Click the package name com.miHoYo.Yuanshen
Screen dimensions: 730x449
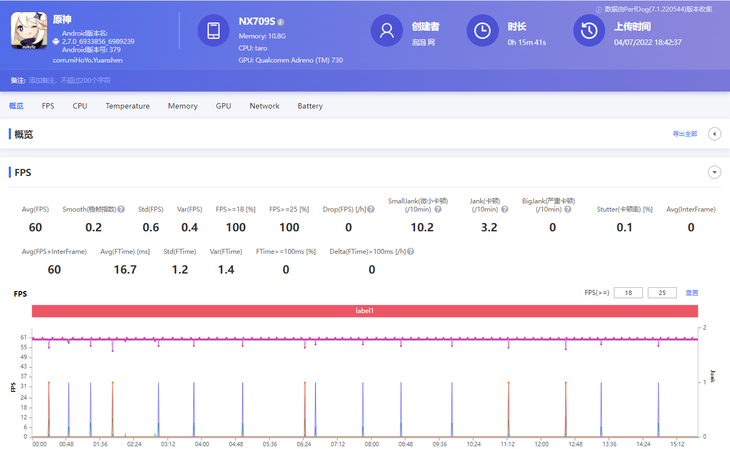coord(88,60)
